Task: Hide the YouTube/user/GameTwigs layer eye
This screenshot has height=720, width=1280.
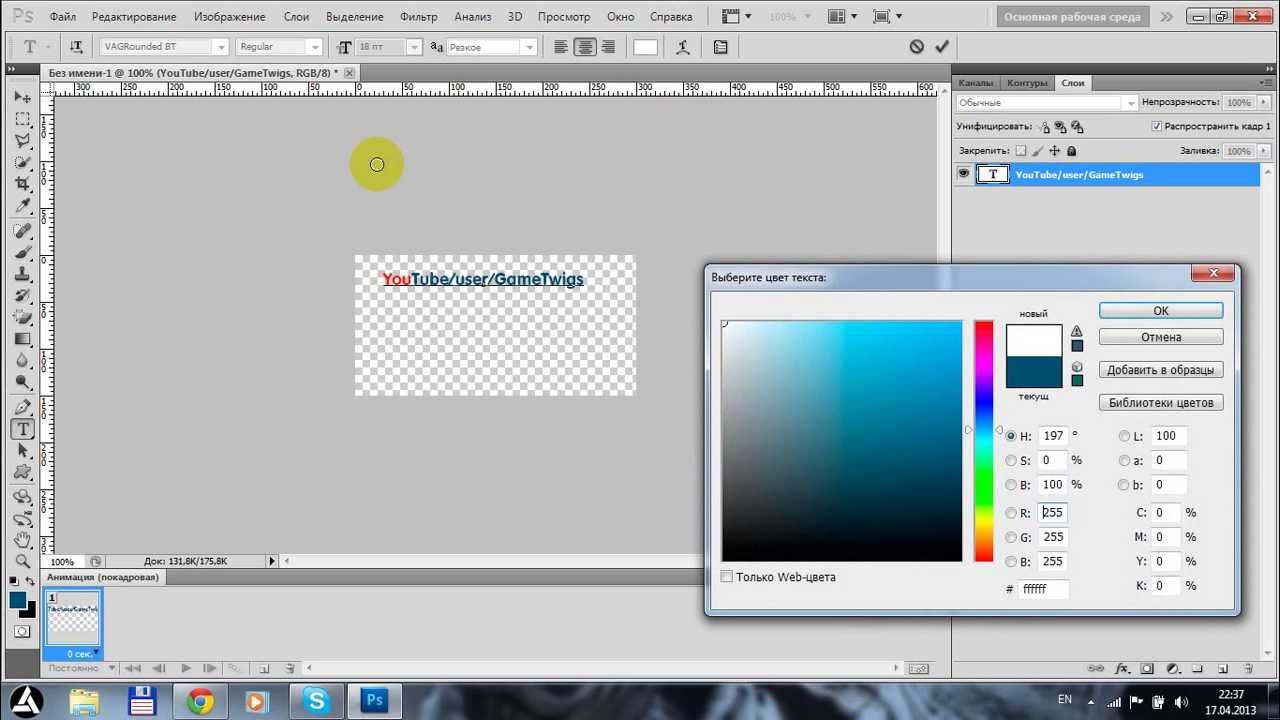Action: [x=963, y=174]
